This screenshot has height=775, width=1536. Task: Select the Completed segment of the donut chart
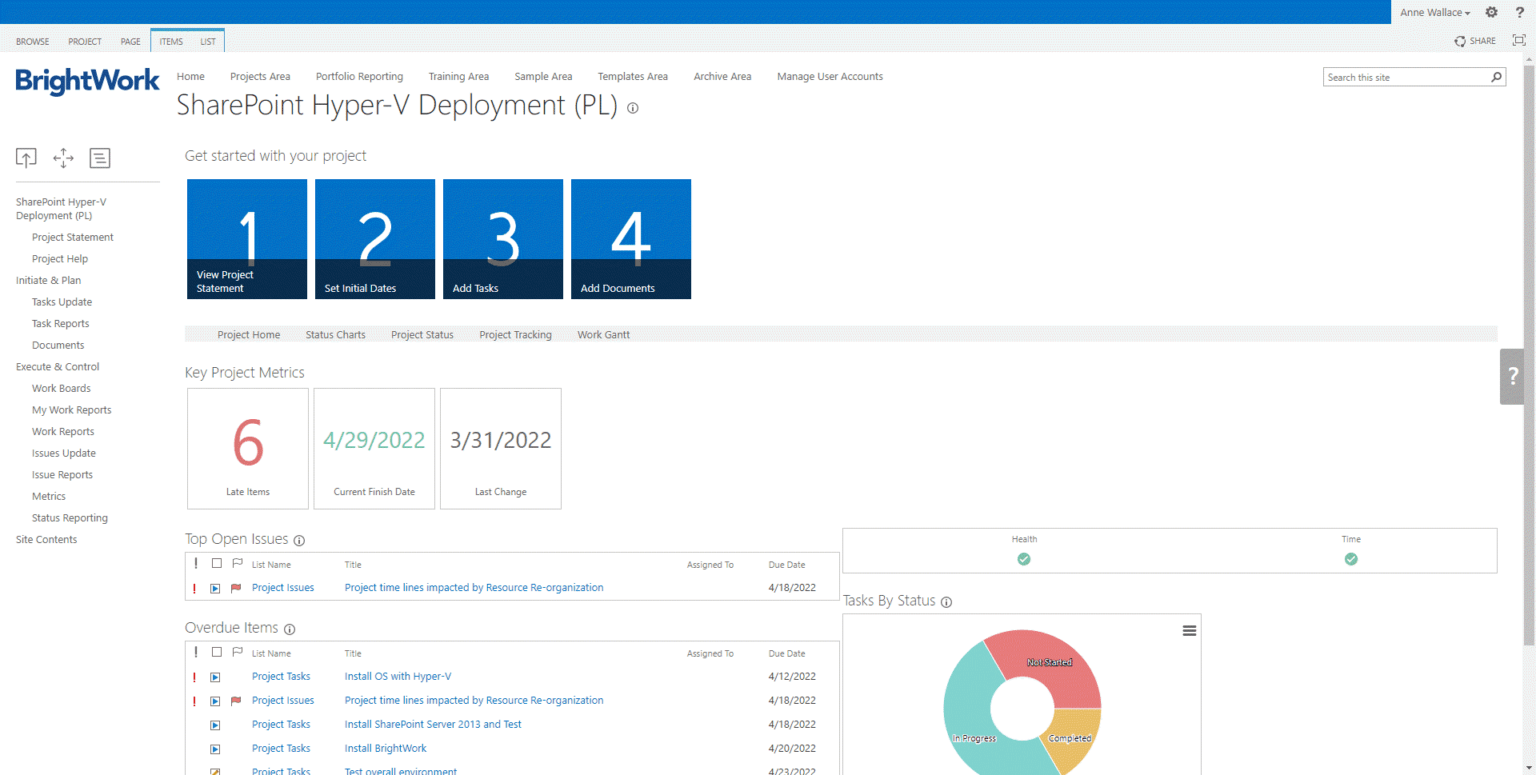[x=1070, y=738]
